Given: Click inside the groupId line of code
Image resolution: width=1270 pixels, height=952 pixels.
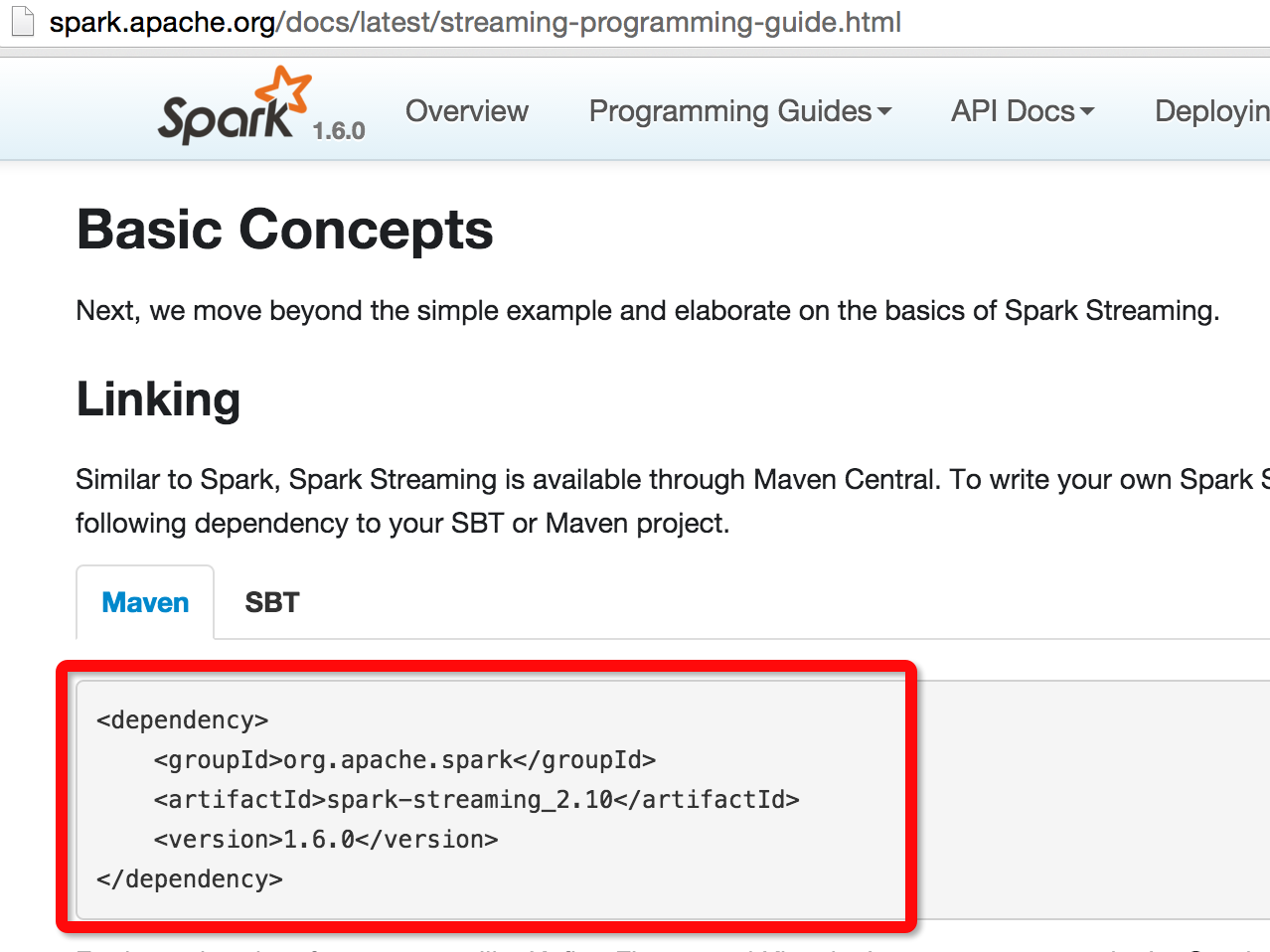Looking at the screenshot, I should click(404, 760).
